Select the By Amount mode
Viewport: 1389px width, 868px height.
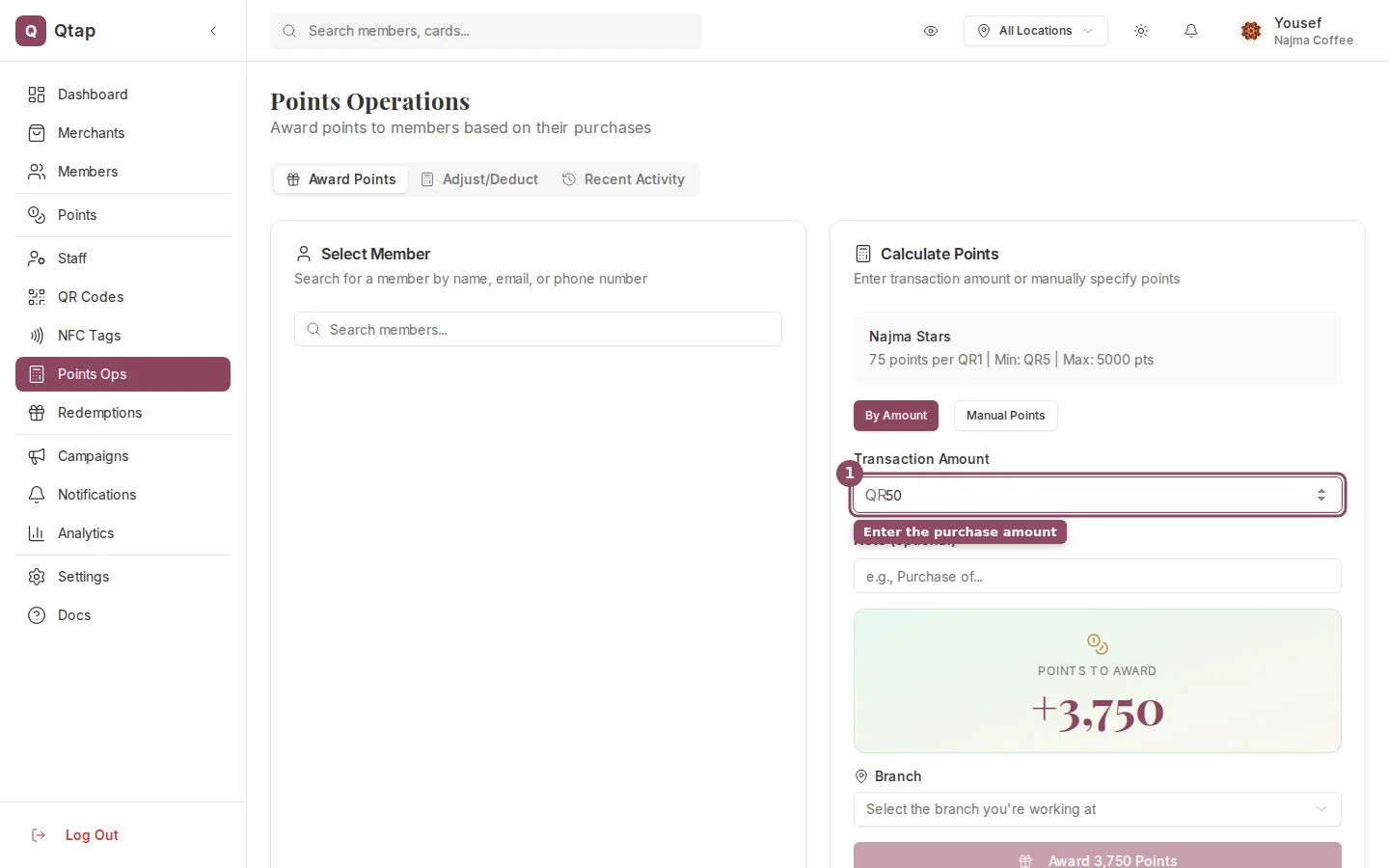[896, 416]
